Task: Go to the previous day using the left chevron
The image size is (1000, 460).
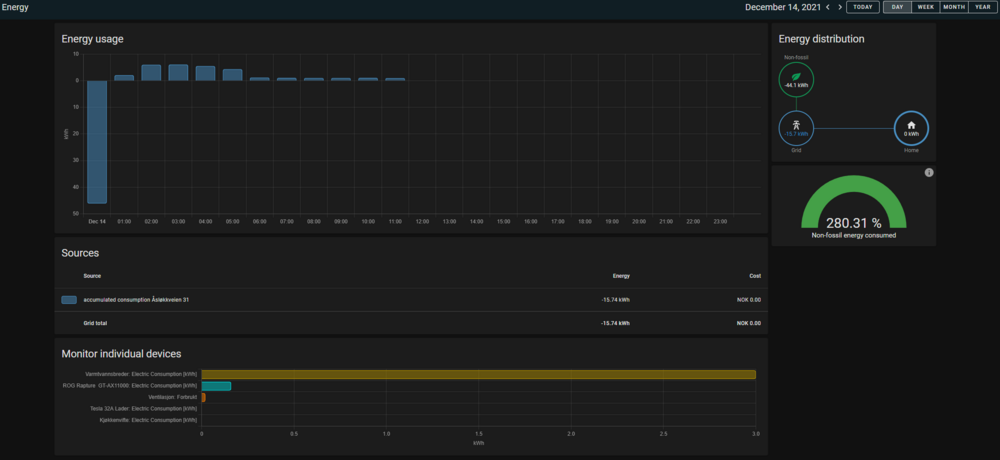Action: point(827,7)
